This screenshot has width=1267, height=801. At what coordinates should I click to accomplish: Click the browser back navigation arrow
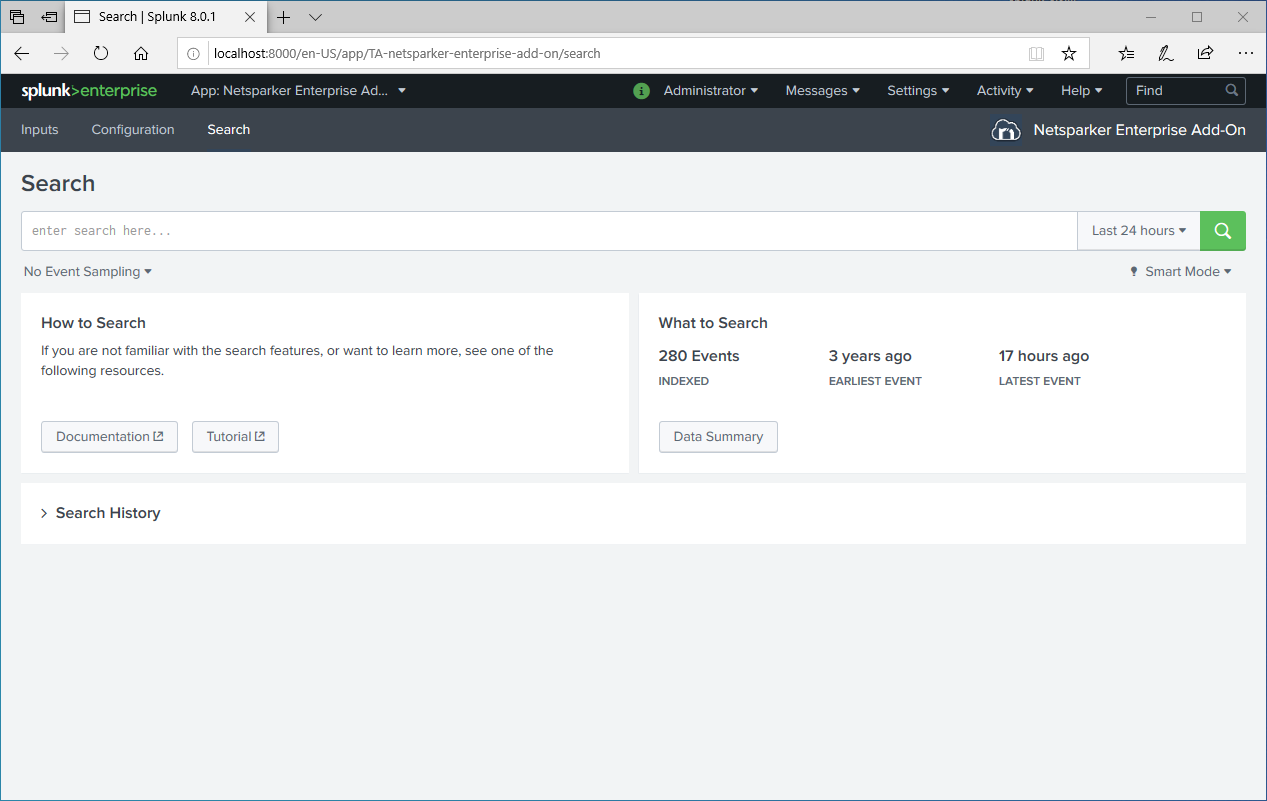pyautogui.click(x=21, y=53)
